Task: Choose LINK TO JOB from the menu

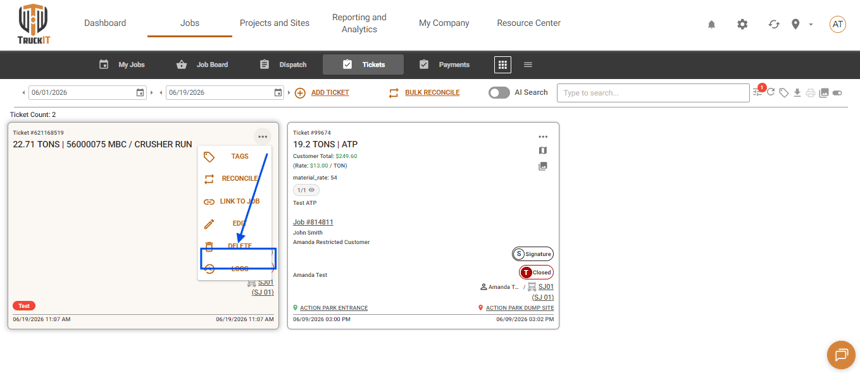Action: tap(235, 201)
